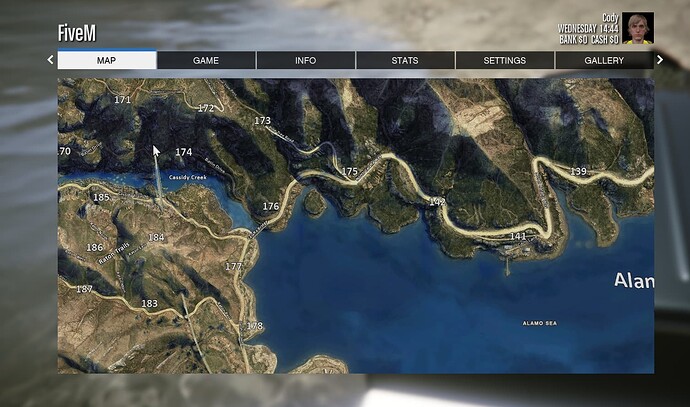Viewport: 690px width, 407px height.
Task: Open the GAME tab
Action: coord(206,60)
